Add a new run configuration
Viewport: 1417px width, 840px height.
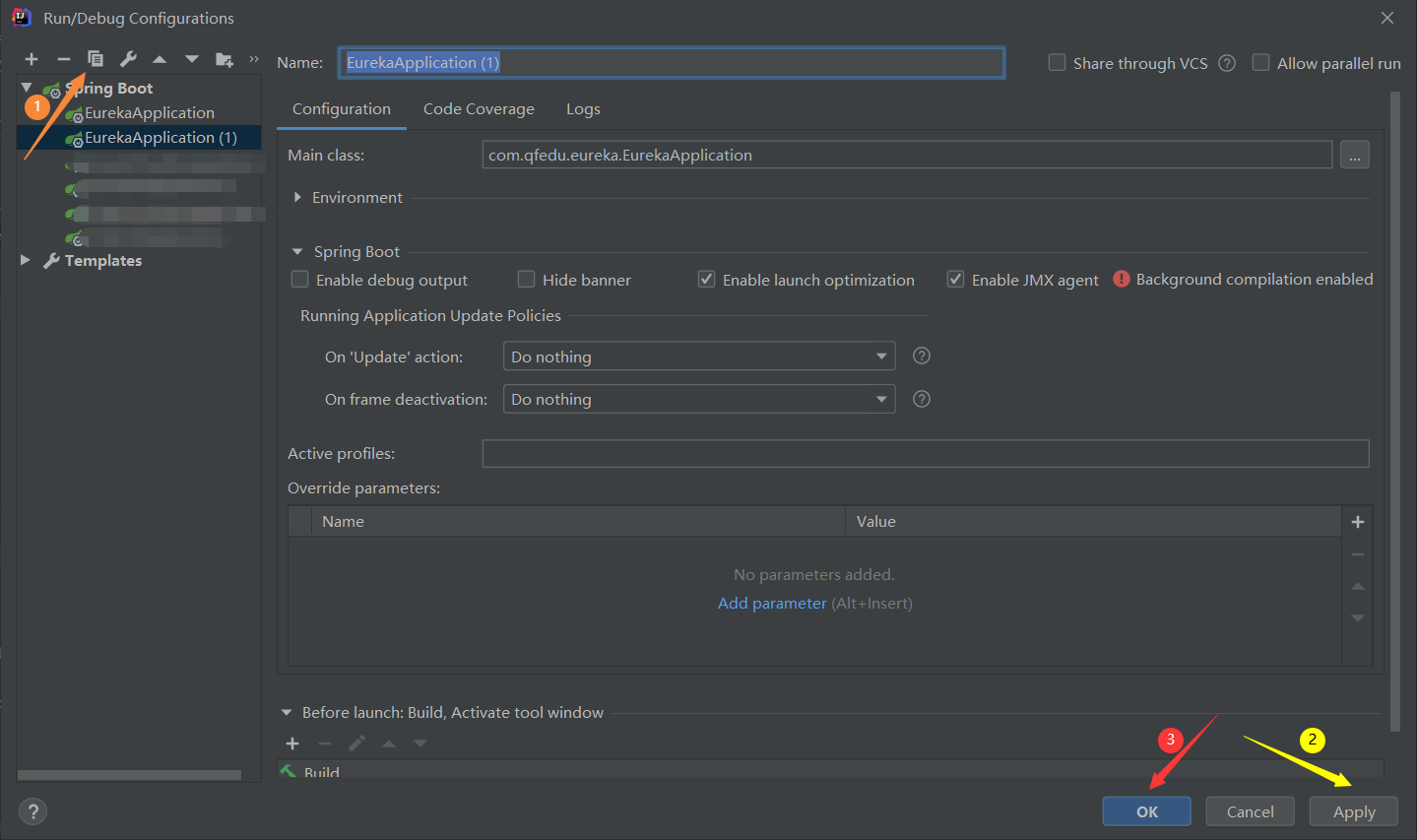point(32,60)
